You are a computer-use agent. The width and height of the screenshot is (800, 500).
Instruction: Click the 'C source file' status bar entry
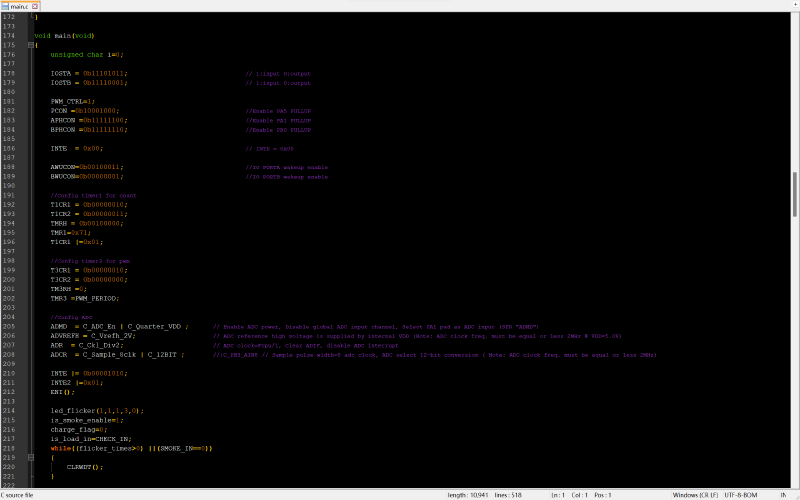[17, 495]
